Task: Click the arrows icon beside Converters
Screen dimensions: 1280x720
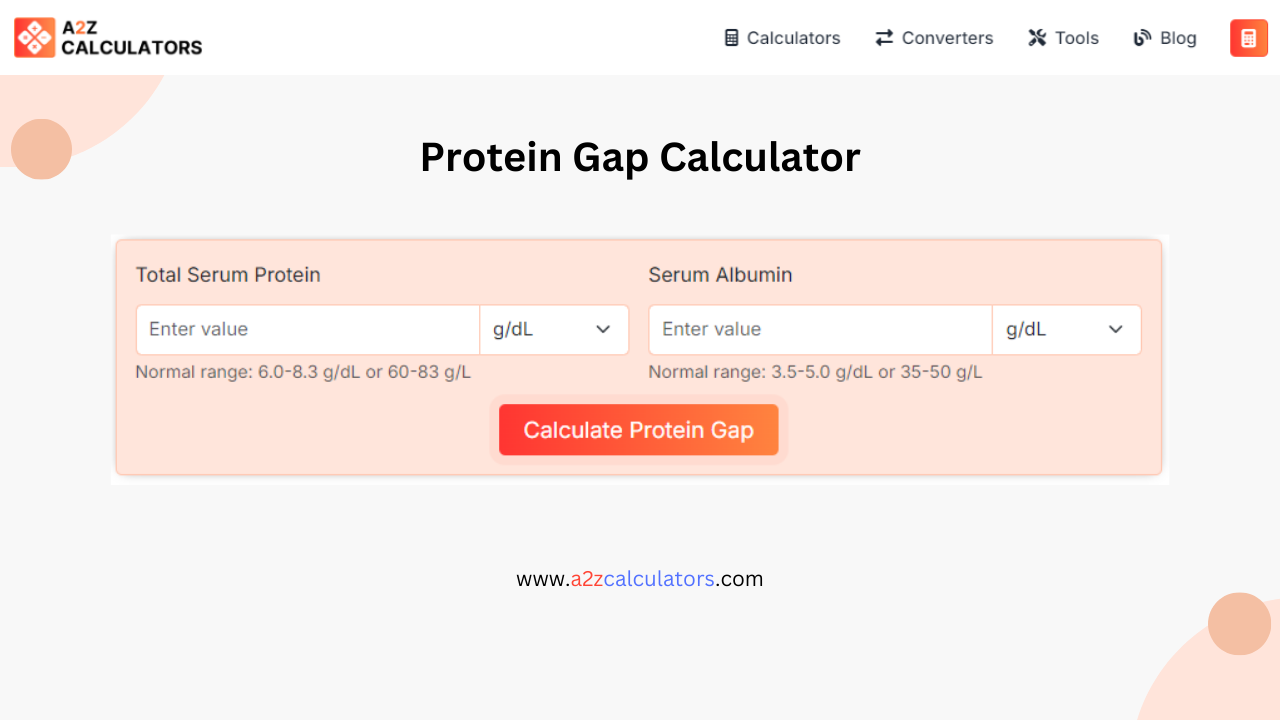Action: (x=884, y=38)
